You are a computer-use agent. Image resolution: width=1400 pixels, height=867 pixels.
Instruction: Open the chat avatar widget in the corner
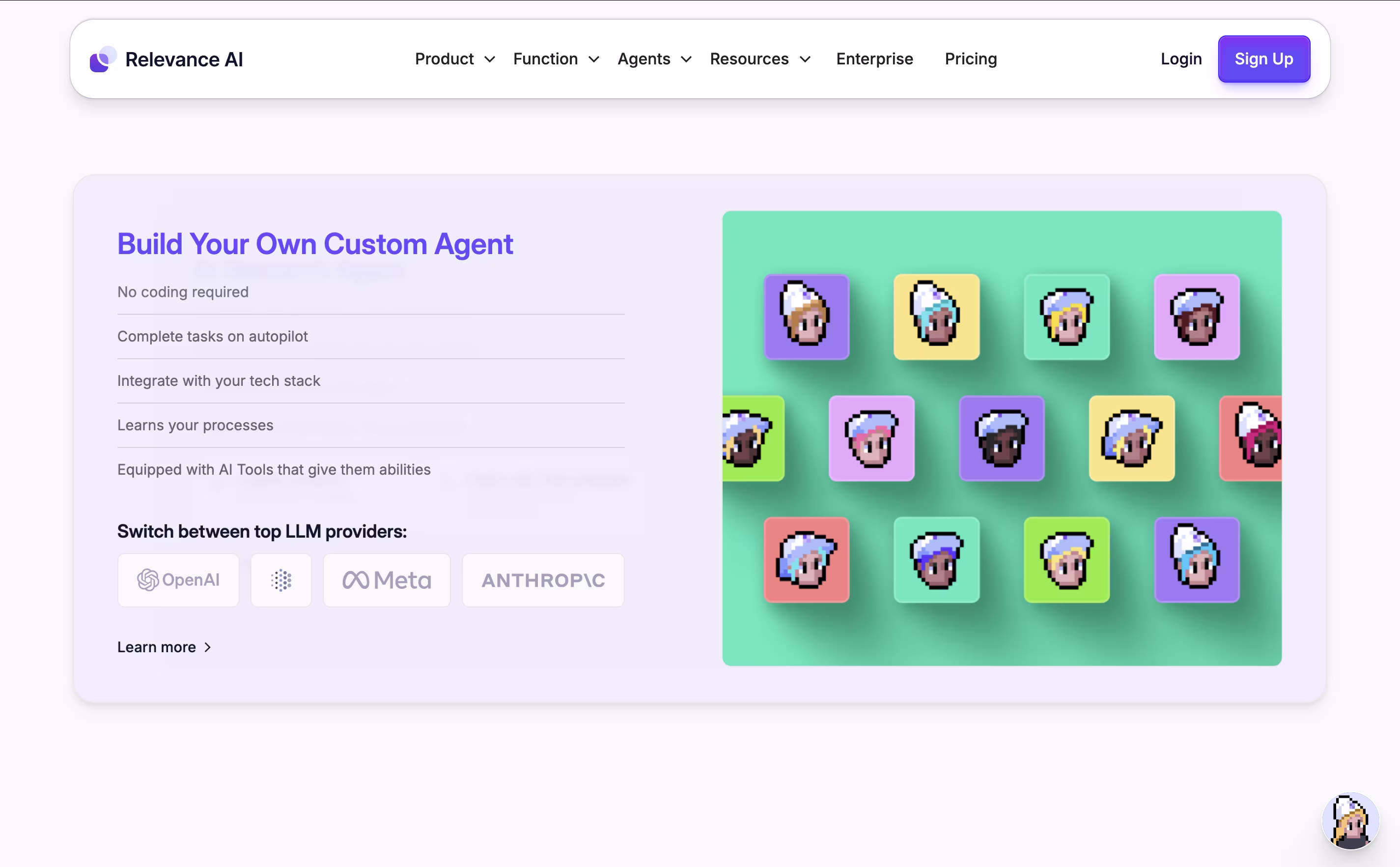click(1350, 821)
